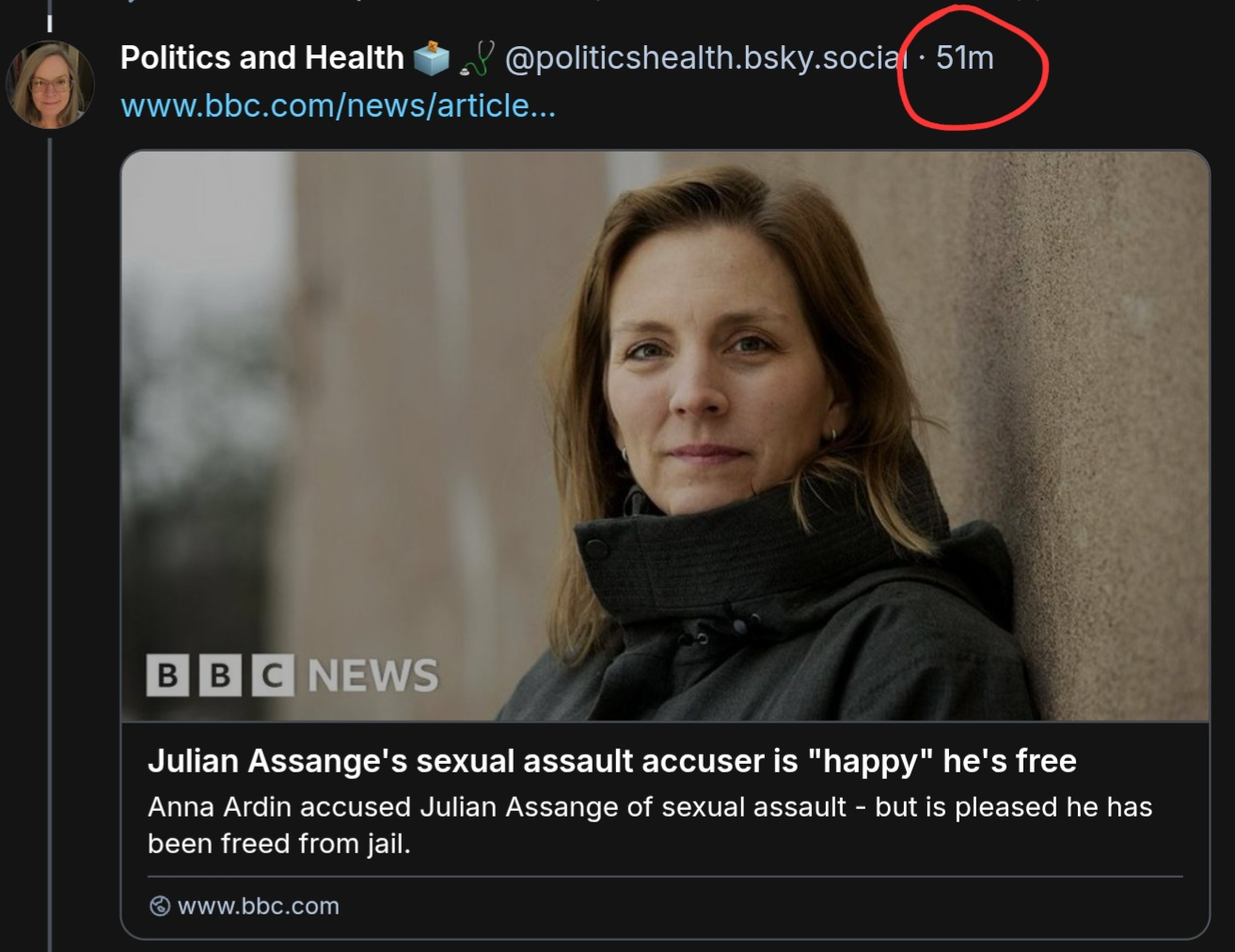The width and height of the screenshot is (1235, 952).
Task: Click the BBC blocks logo on image
Action: coord(220,675)
